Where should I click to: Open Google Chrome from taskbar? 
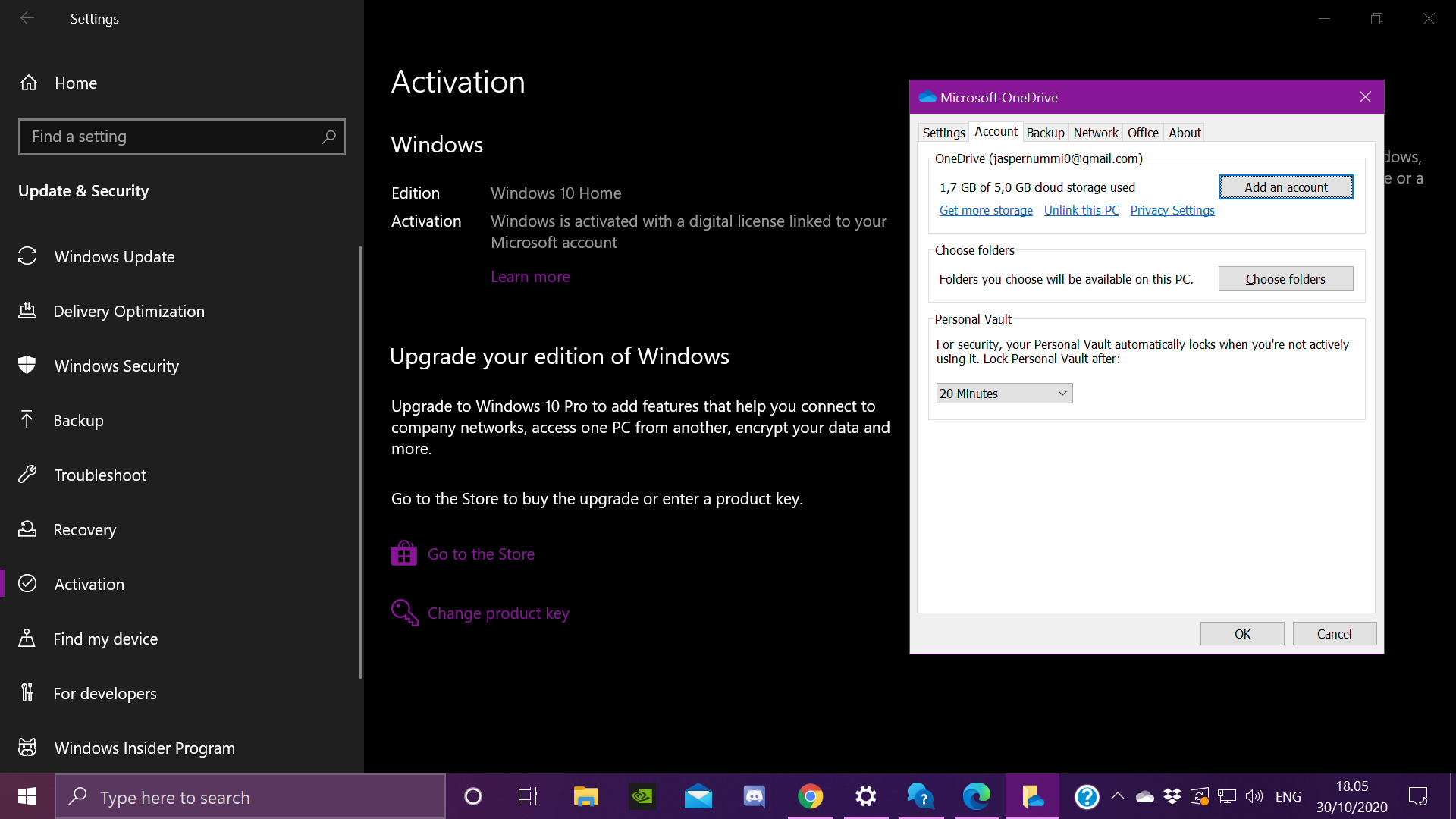click(x=811, y=796)
